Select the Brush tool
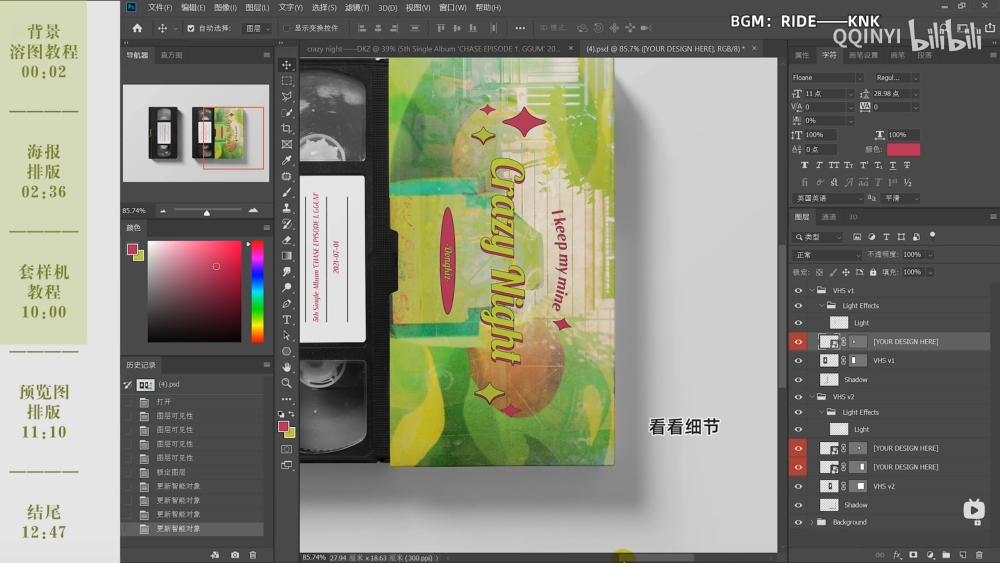Screen dimensions: 1000x563 [287, 192]
